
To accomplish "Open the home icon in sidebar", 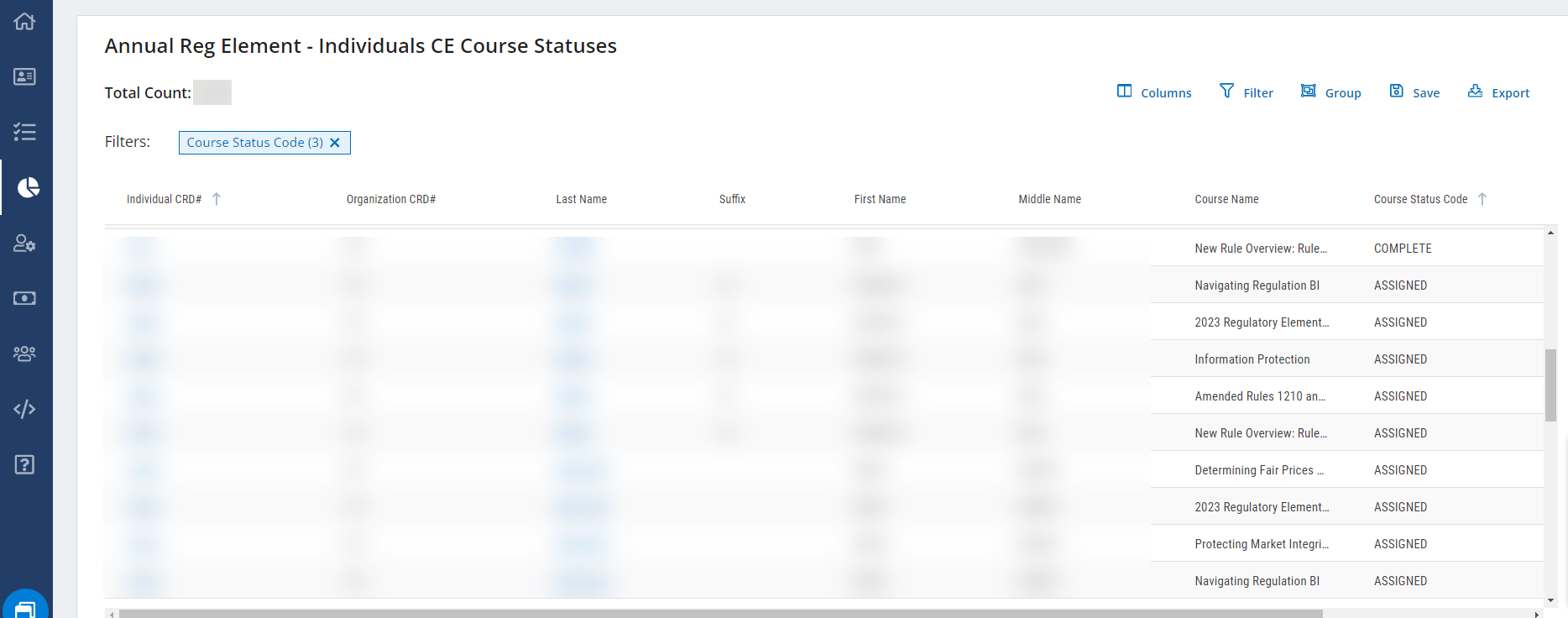I will [24, 22].
